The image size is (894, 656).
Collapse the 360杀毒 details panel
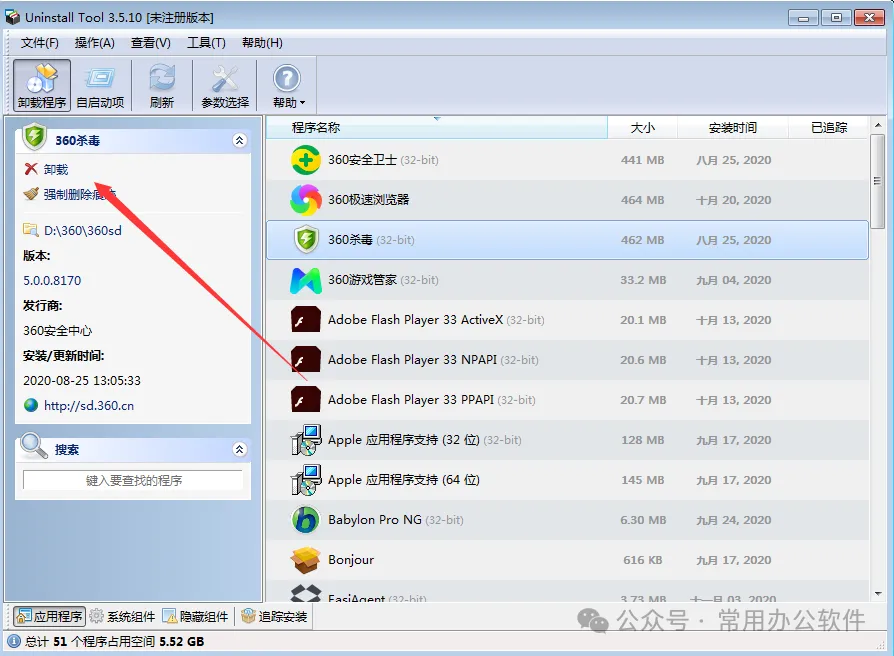(240, 140)
